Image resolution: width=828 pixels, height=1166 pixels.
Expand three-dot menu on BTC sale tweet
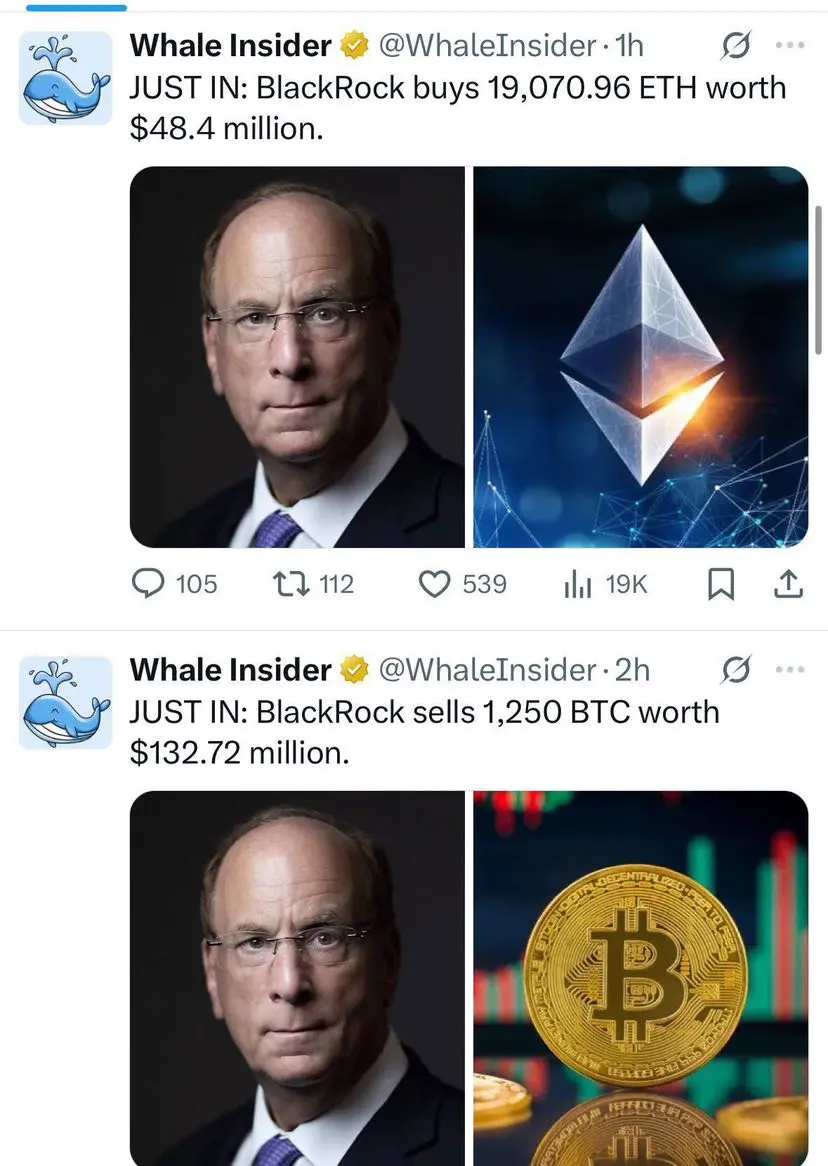pos(789,669)
